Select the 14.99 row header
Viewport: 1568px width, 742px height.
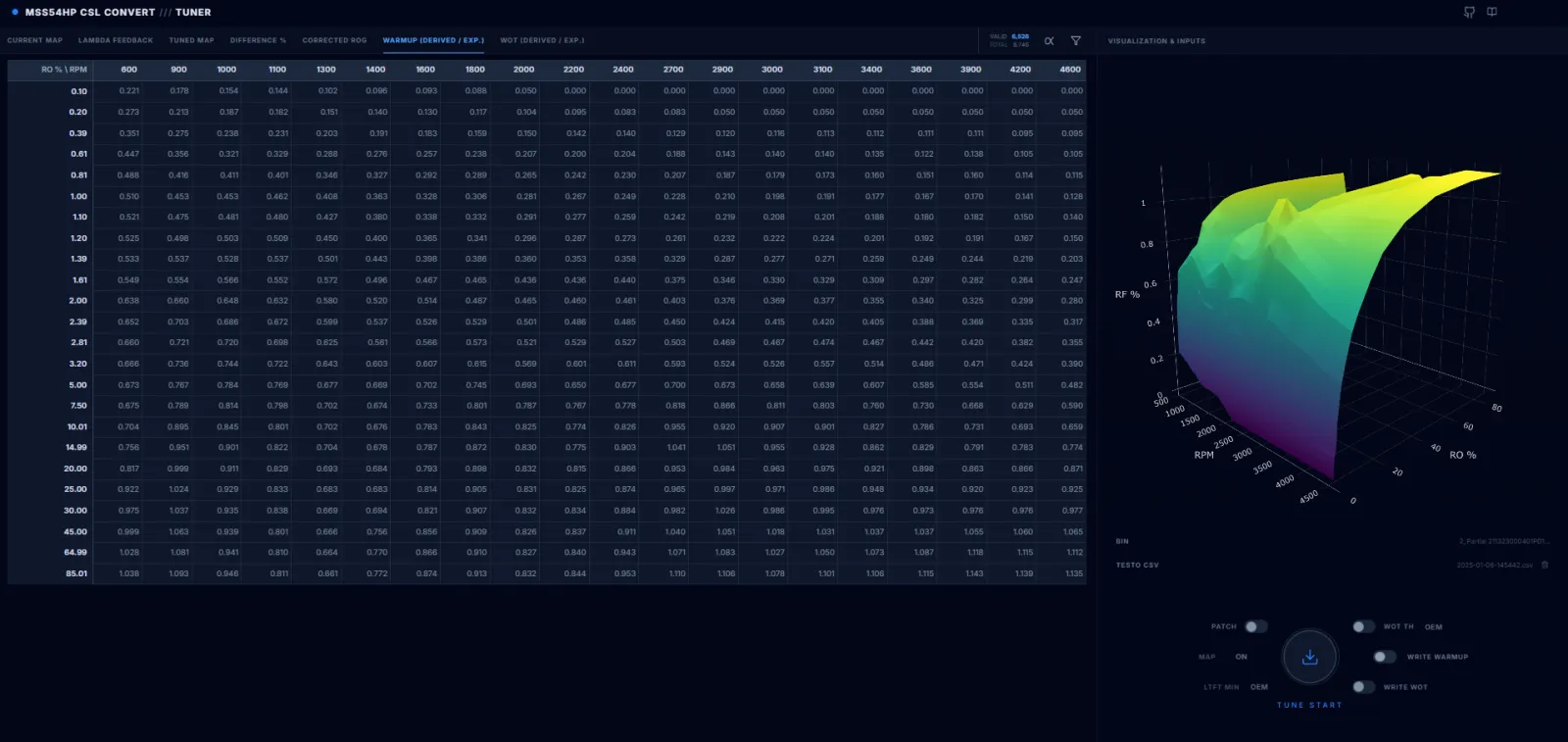(x=50, y=448)
